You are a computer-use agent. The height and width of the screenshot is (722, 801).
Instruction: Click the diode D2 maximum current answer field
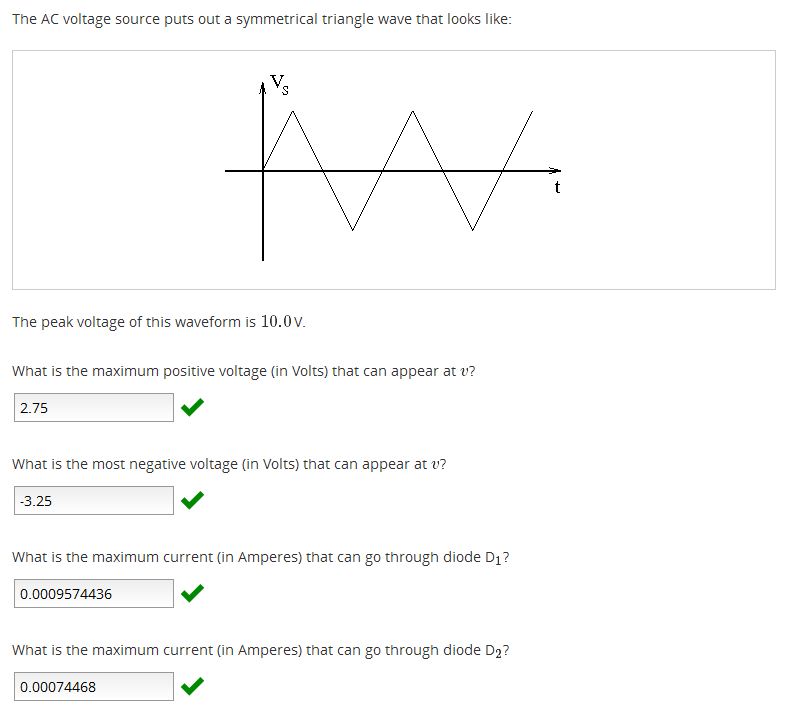(x=94, y=687)
